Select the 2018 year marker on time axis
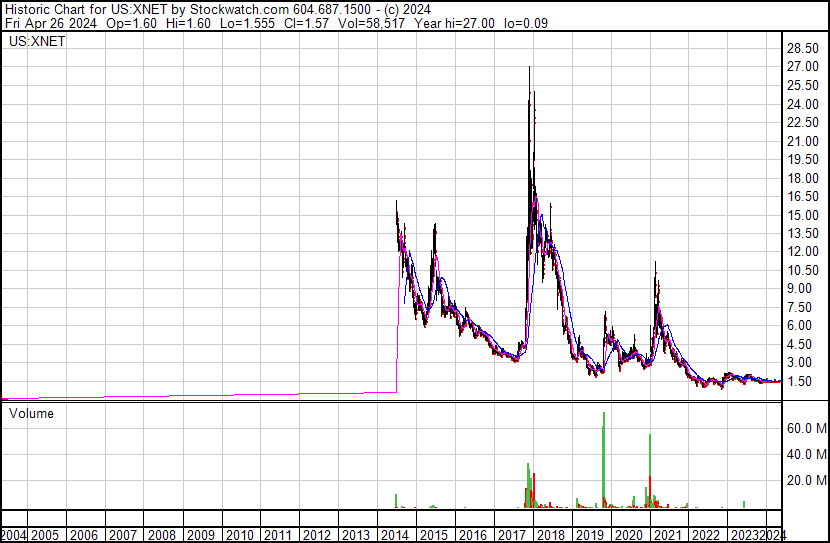830x543 pixels. pos(550,534)
